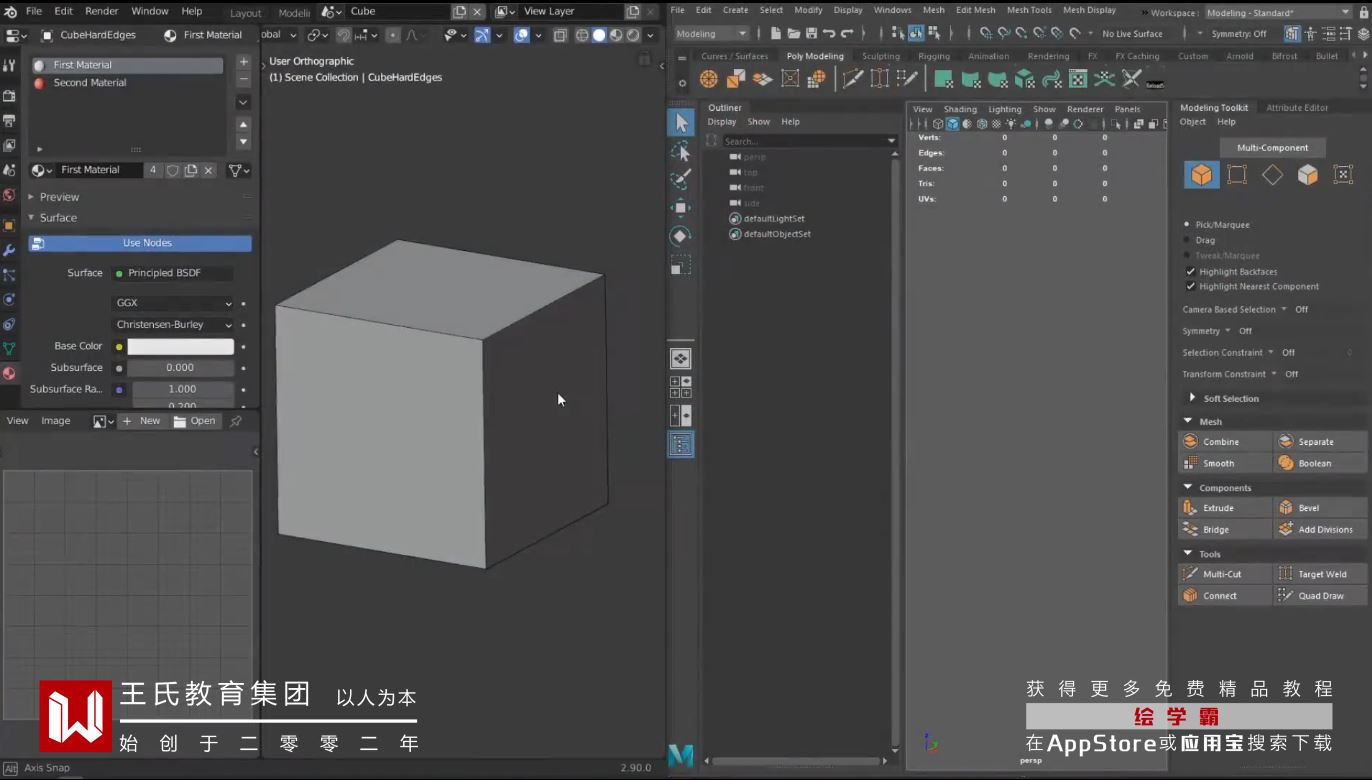
Task: Open Blender's Object Data properties tab
Action: [9, 349]
